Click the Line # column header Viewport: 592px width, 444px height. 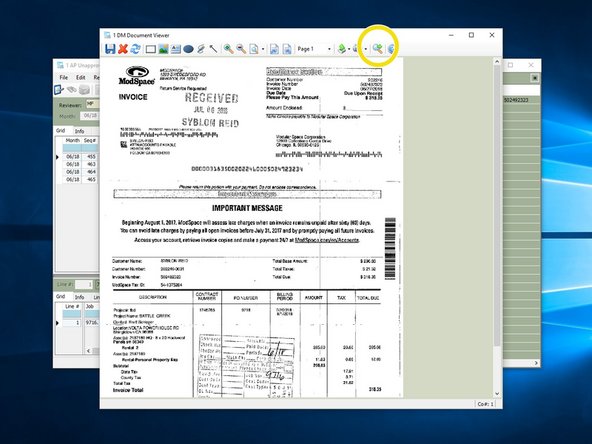(x=72, y=306)
